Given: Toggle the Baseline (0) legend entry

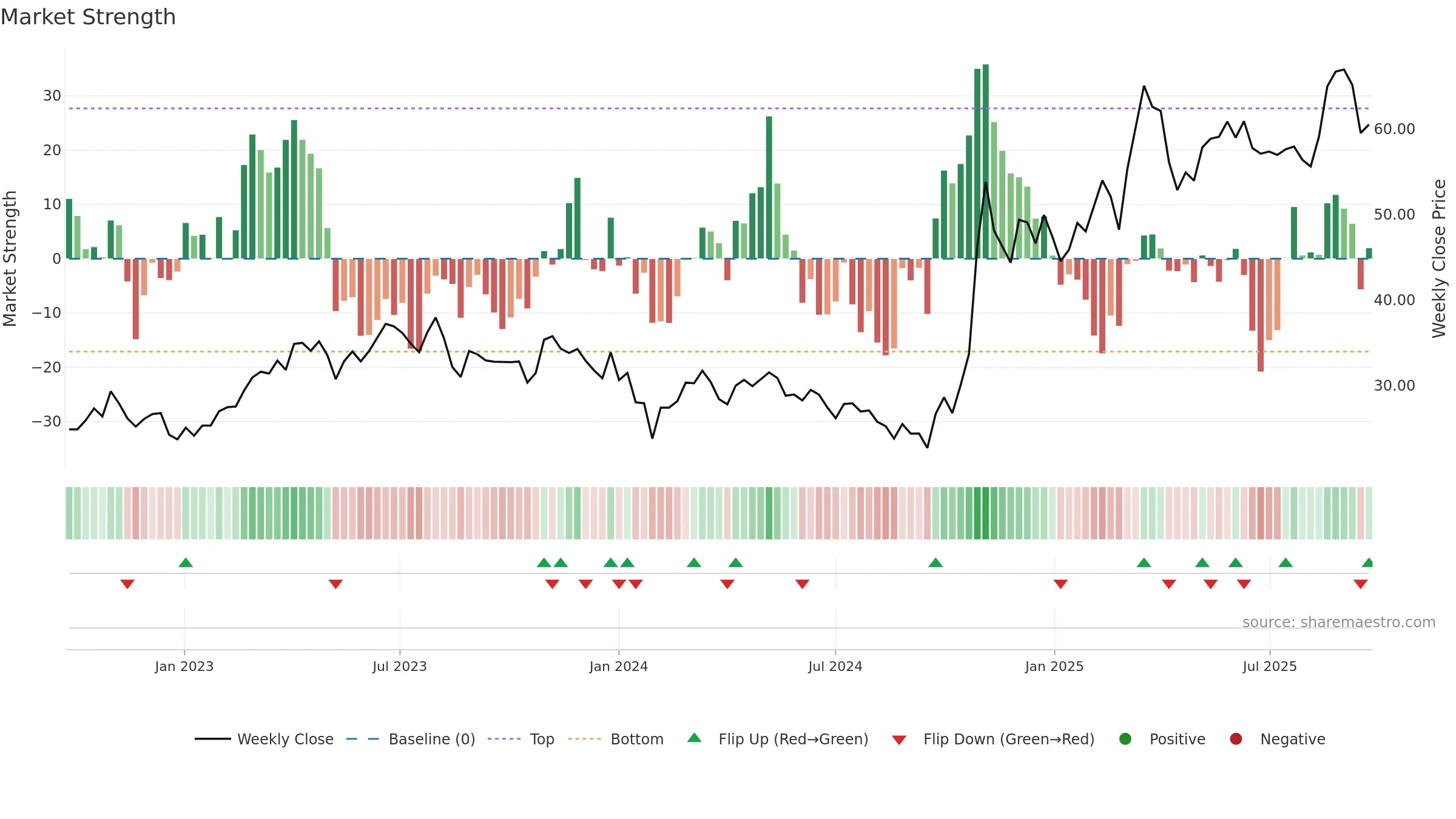Looking at the screenshot, I should (x=411, y=739).
